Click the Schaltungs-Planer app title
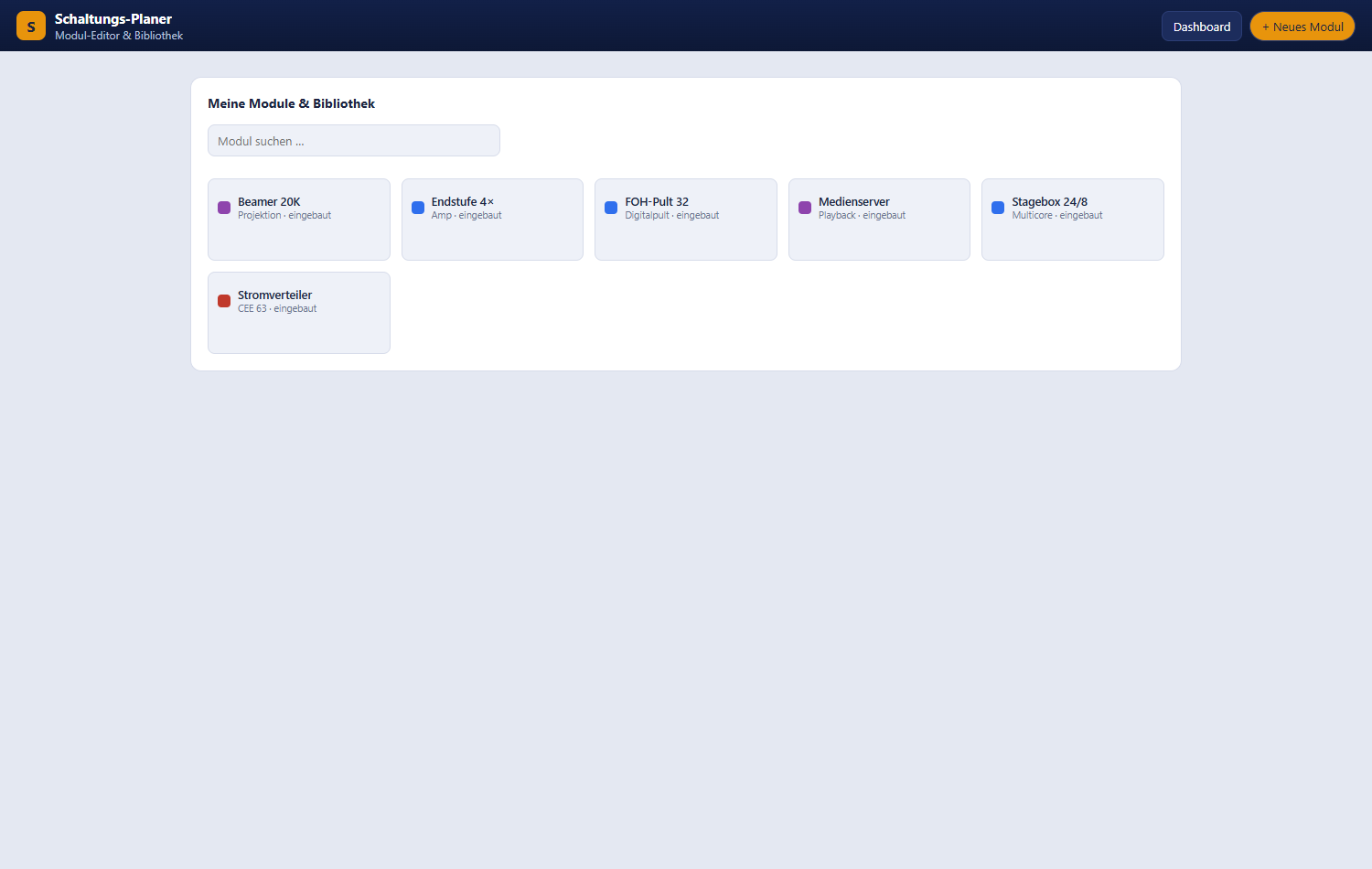Viewport: 1372px width, 869px height. click(113, 18)
